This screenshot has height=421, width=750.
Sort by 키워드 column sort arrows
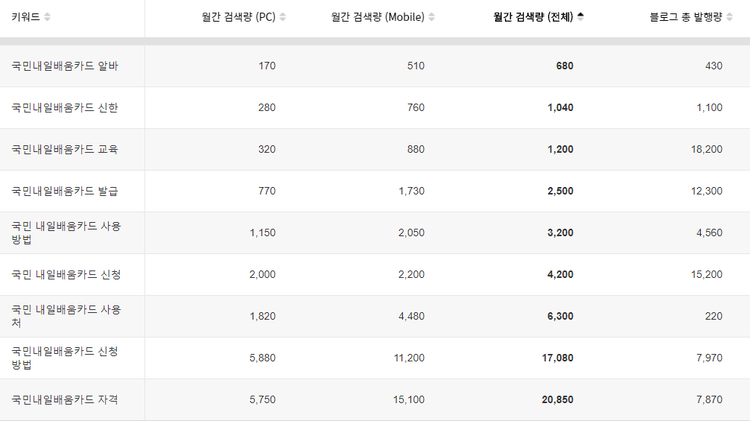(x=47, y=17)
